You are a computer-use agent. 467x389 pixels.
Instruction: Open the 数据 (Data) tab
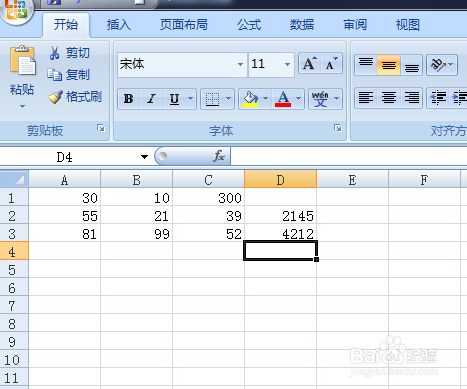coord(302,25)
